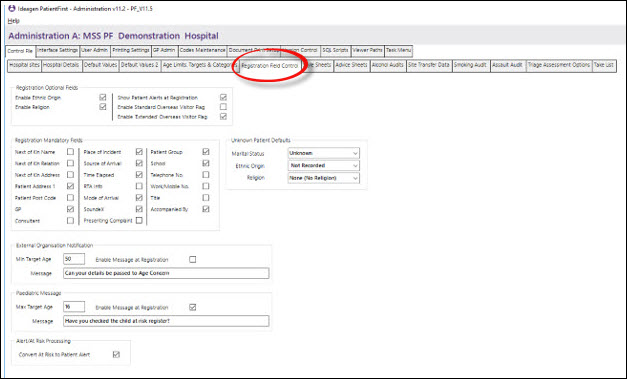The width and height of the screenshot is (627, 379).
Task: Untick the Soundex checkbox
Action: [x=139, y=209]
